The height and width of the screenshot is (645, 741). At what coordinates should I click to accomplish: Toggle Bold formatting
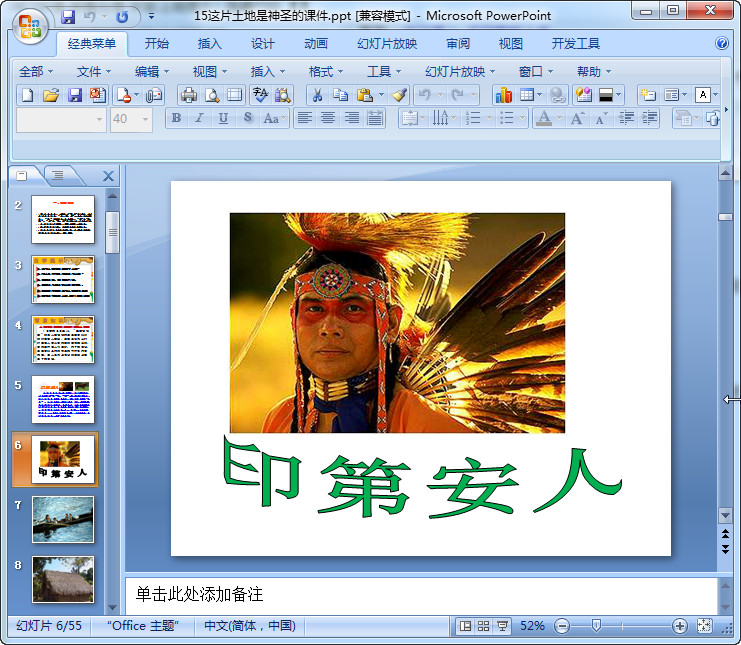[176, 118]
